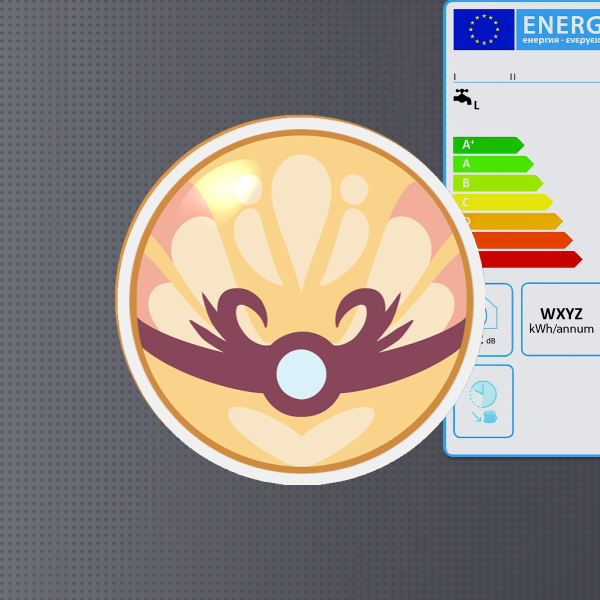Select the orange-red rating bar
600x600 pixels.
tap(523, 240)
